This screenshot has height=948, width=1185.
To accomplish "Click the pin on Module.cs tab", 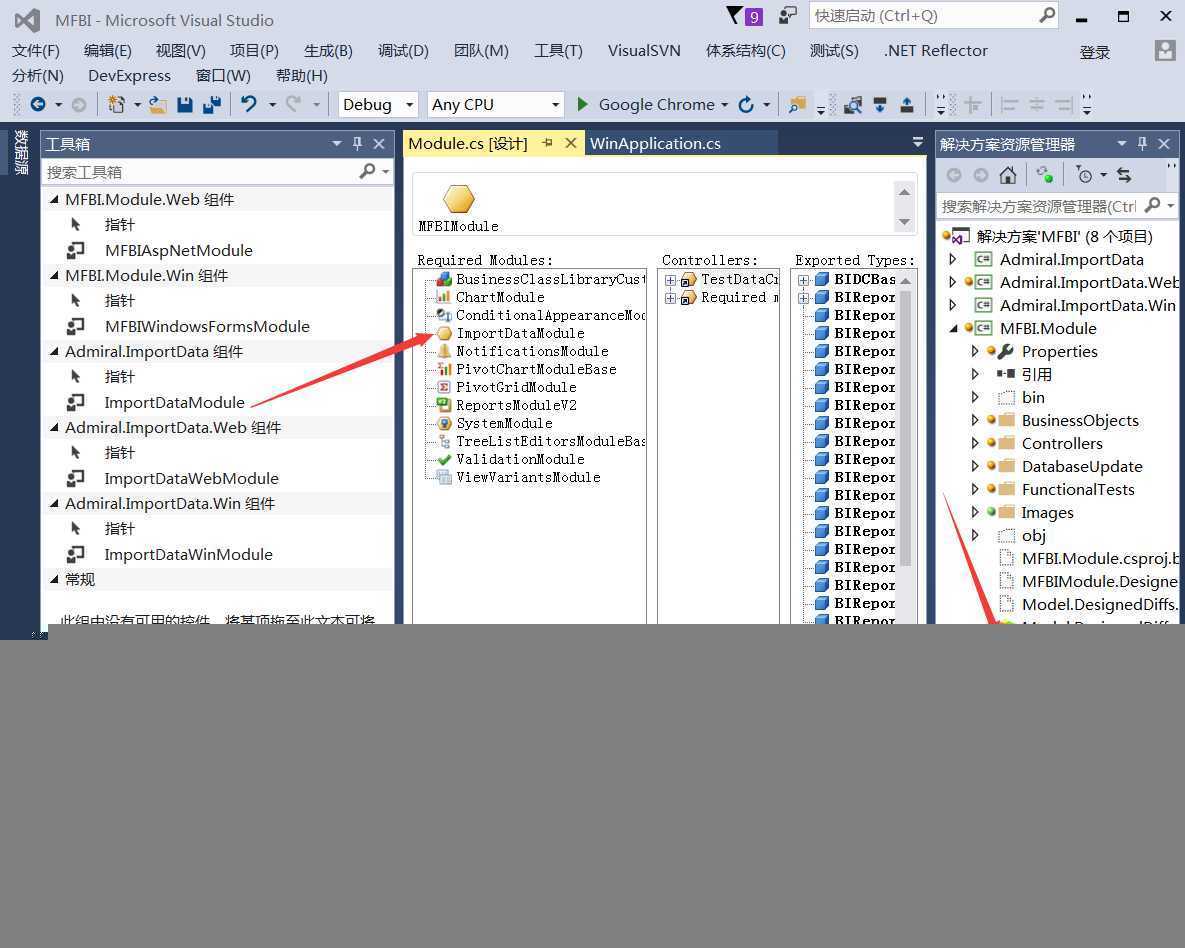I will (x=547, y=143).
